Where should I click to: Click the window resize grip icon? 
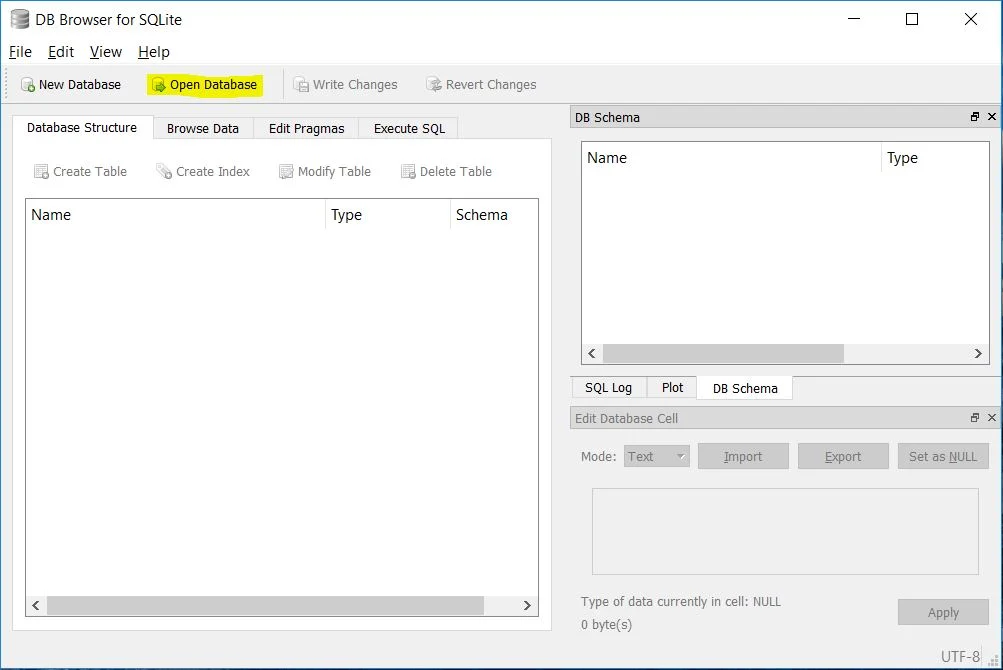pyautogui.click(x=994, y=660)
